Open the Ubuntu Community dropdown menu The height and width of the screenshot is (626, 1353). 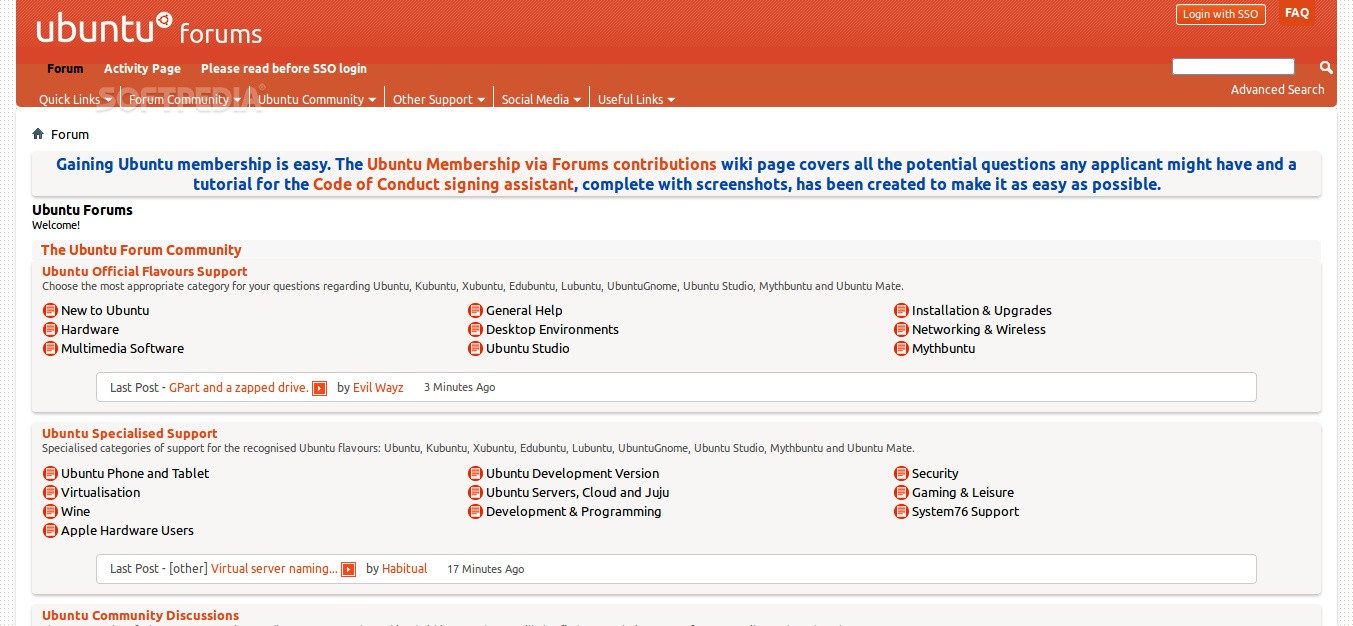pyautogui.click(x=317, y=99)
